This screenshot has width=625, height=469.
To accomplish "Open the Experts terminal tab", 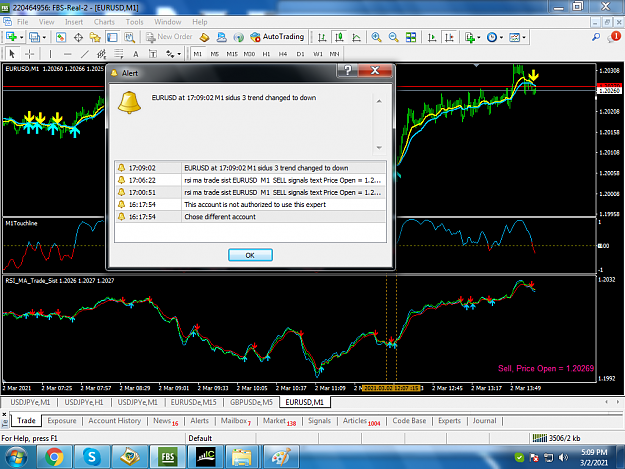I will coord(449,421).
